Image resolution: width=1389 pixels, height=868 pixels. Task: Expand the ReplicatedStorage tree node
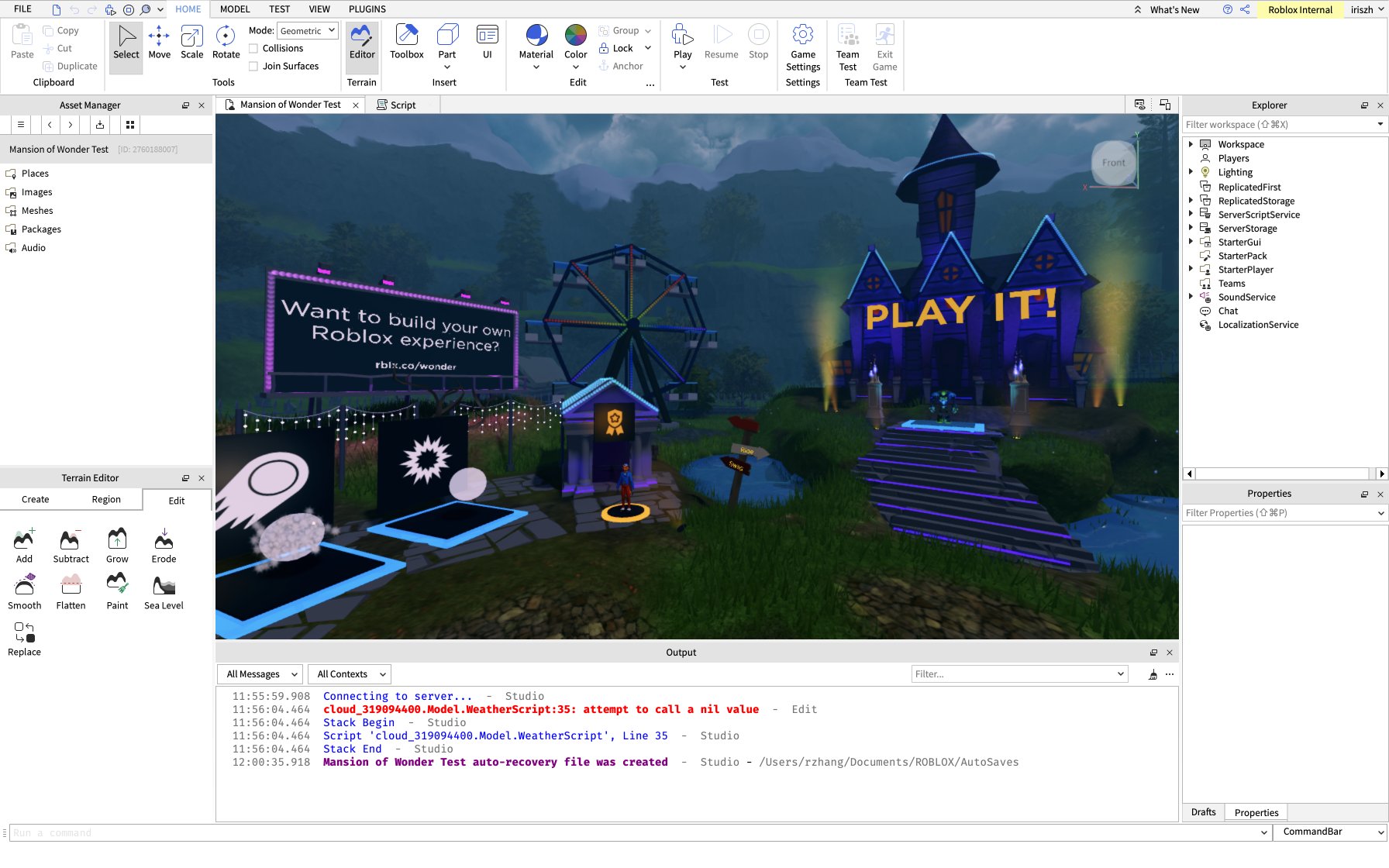(x=1191, y=201)
